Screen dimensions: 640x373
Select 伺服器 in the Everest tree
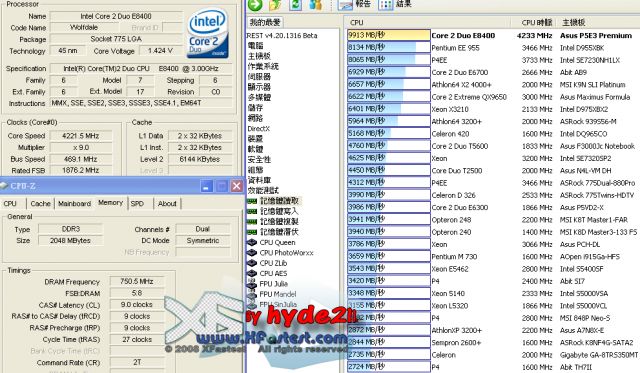tap(259, 77)
